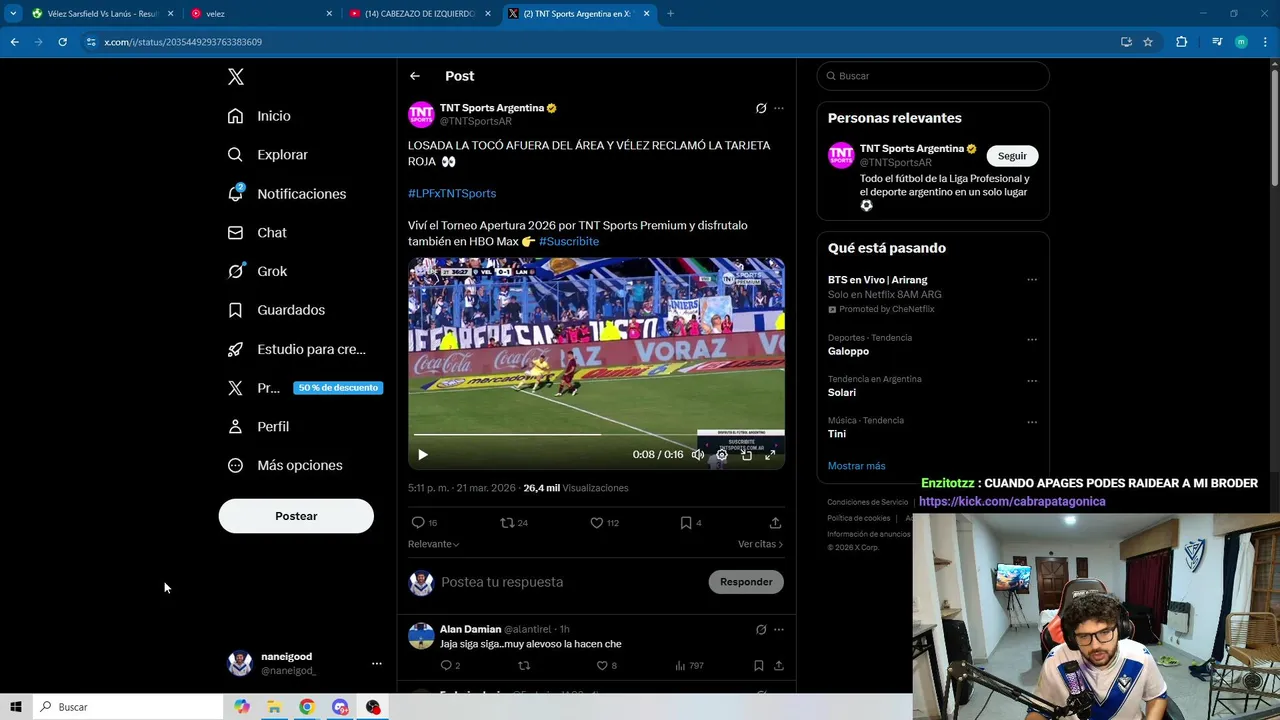
Task: Repost Alan Damian's comment
Action: coord(524,666)
